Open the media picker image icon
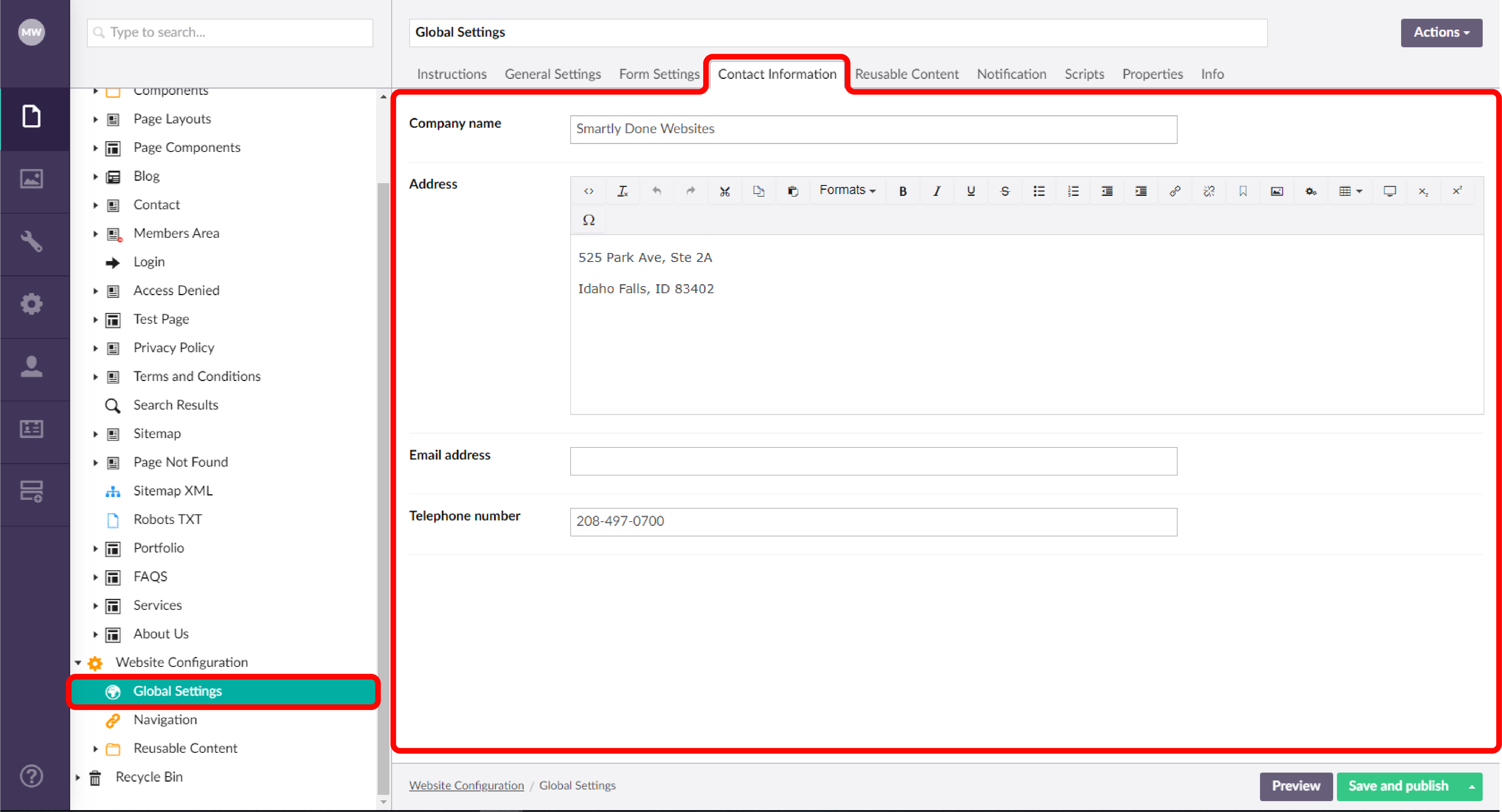Image resolution: width=1502 pixels, height=812 pixels. 1277,191
